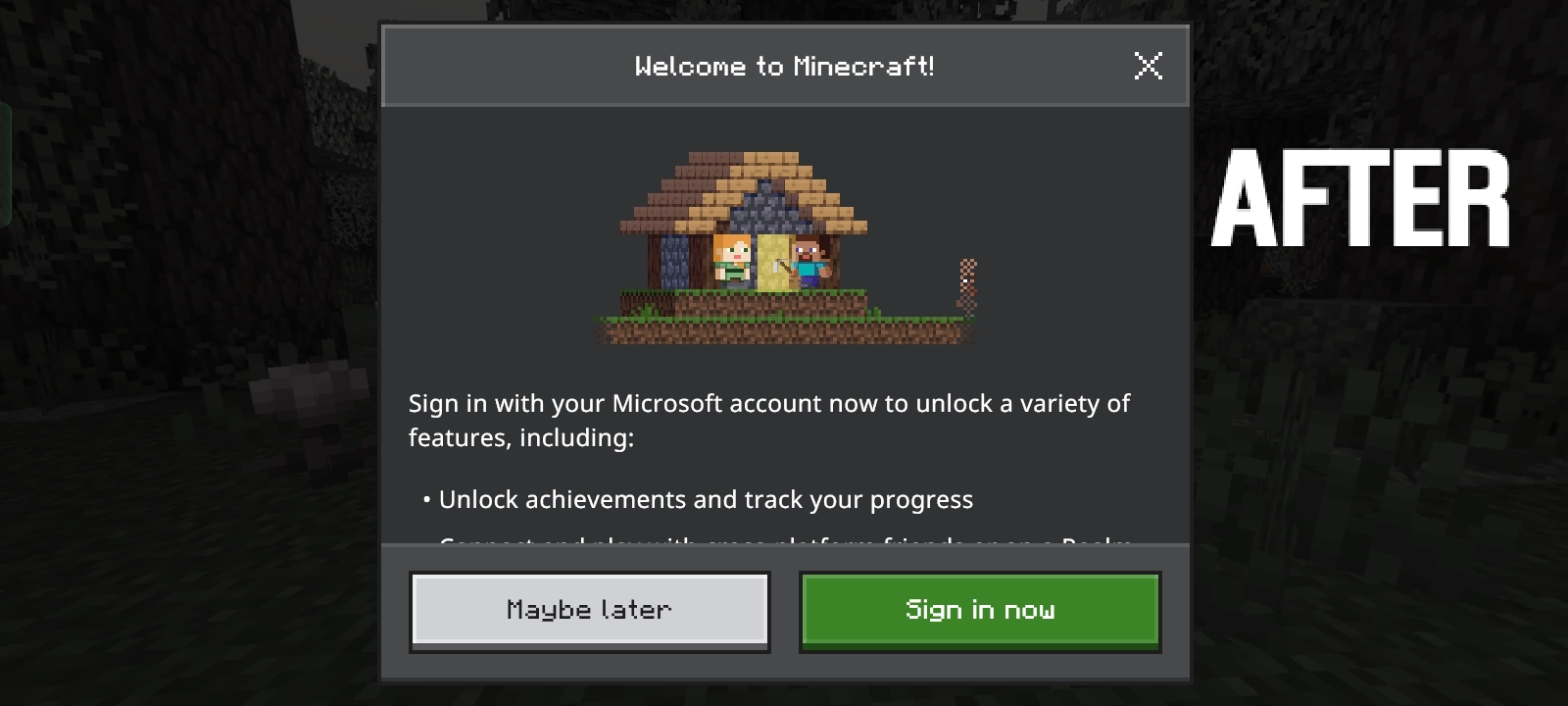1568x706 pixels.
Task: Tap the gray stone pile in background
Action: point(304,392)
